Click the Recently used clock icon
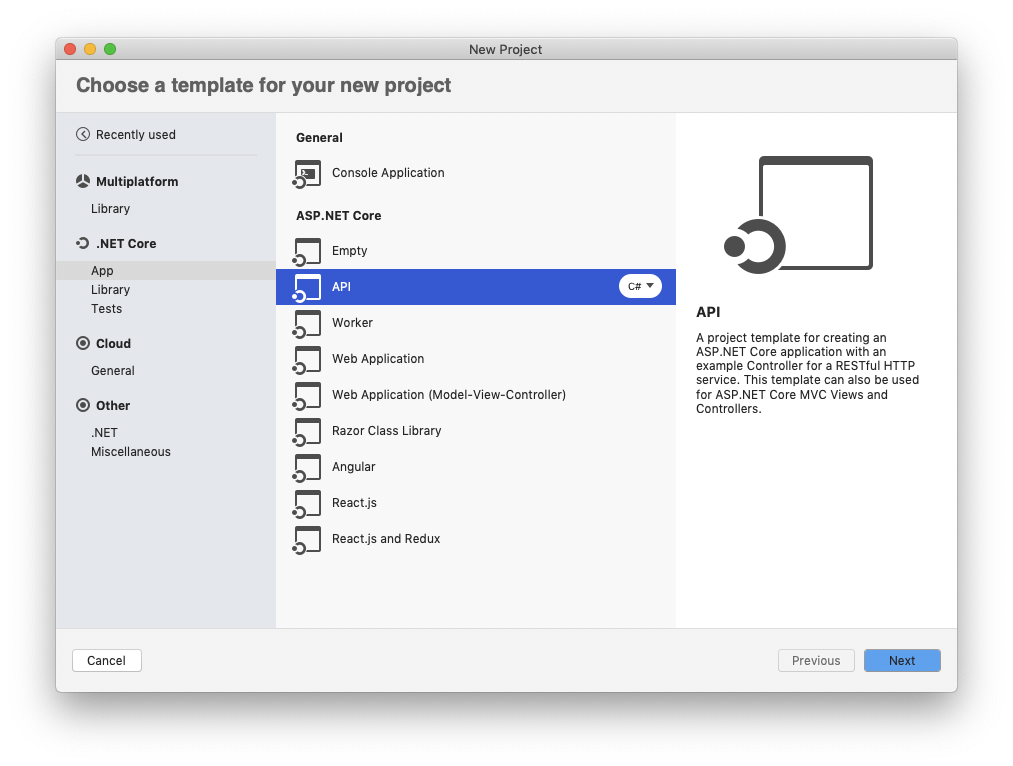Screen dimensions: 1013x766 [83, 134]
